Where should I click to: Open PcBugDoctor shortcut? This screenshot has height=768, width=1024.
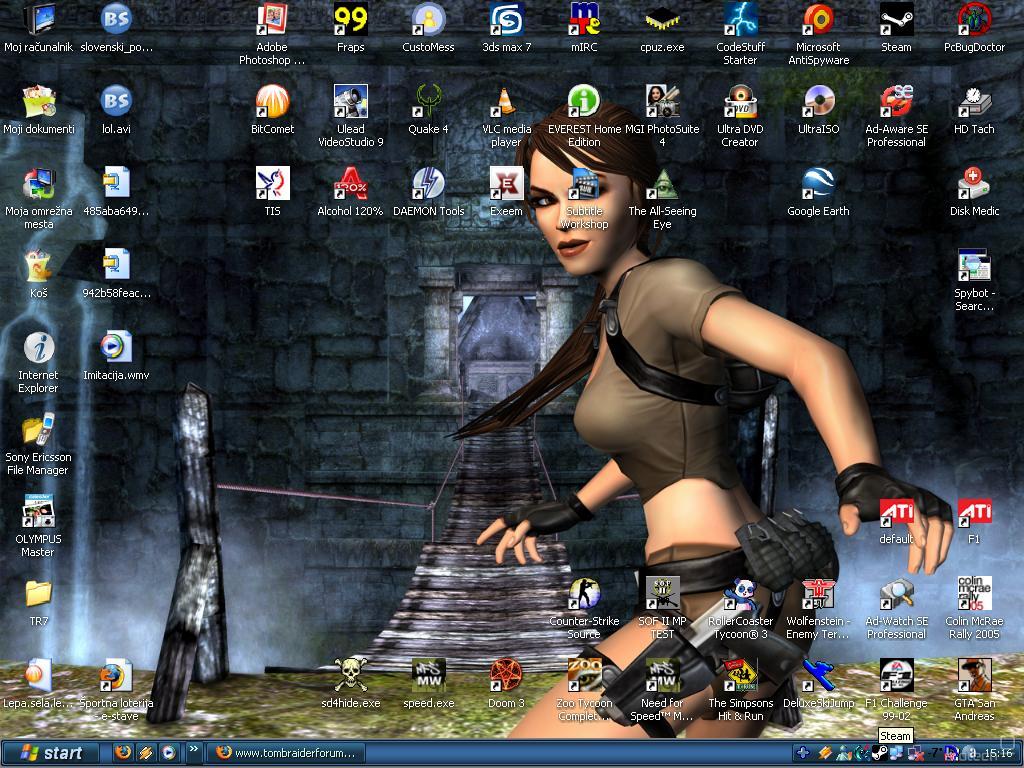point(974,27)
